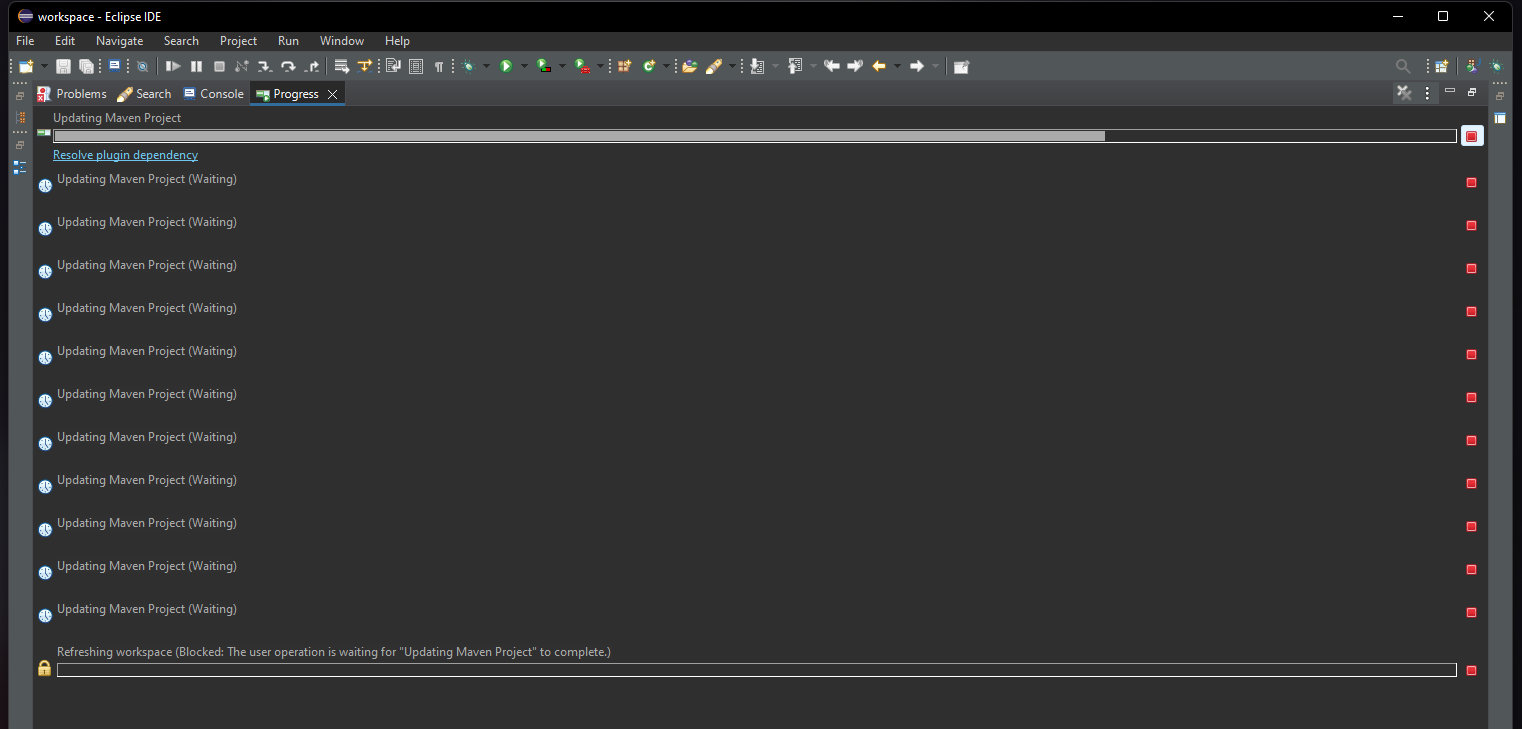Toggle Show Whitespace Characters pilcrow icon
Screen dimensions: 1522x729
tap(439, 66)
